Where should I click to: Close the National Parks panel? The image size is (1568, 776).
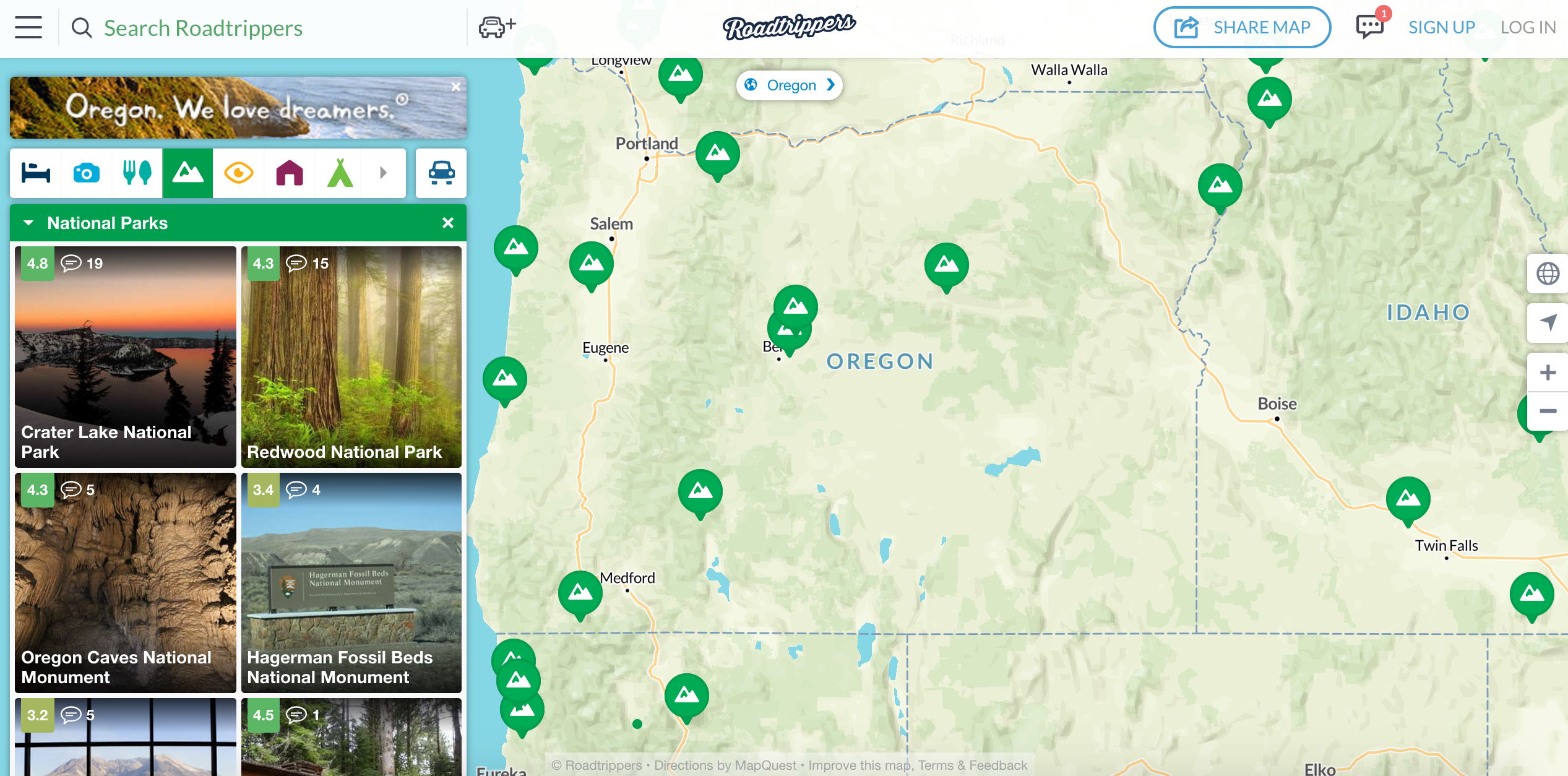[x=448, y=223]
